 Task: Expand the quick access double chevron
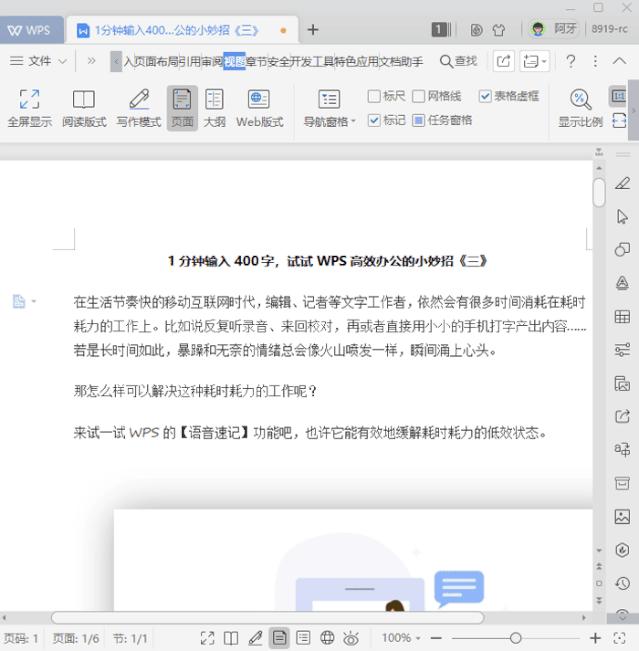click(x=91, y=61)
